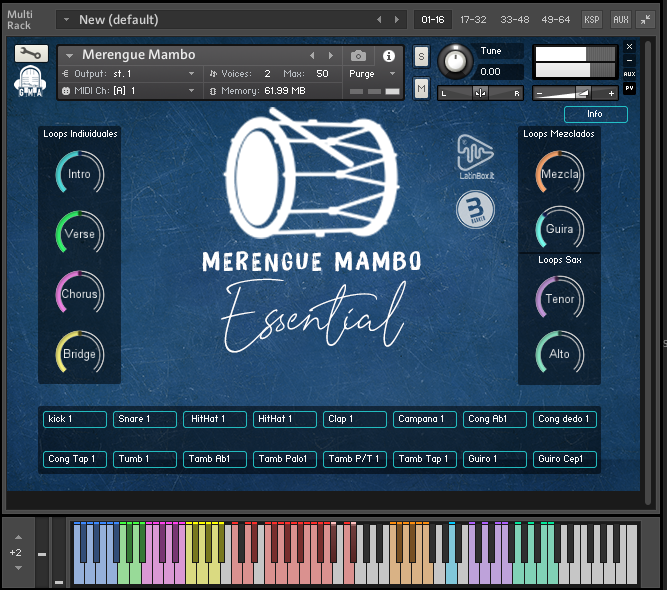Show instrument info with the i icon
Viewport: 667px width, 590px height.
pyautogui.click(x=388, y=56)
